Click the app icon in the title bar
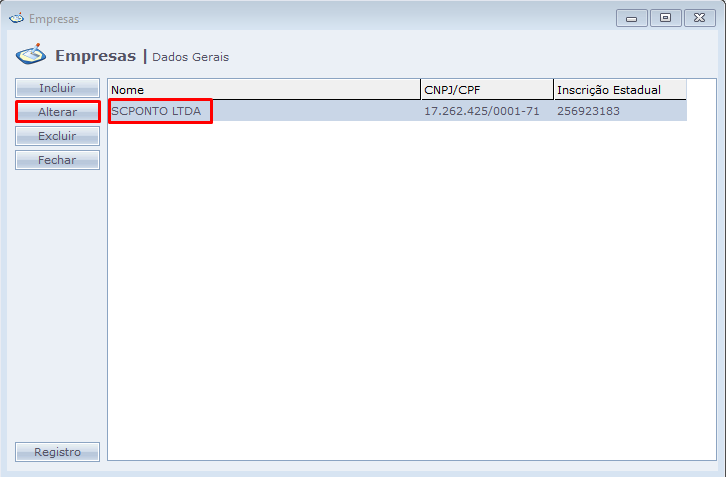 click(16, 18)
